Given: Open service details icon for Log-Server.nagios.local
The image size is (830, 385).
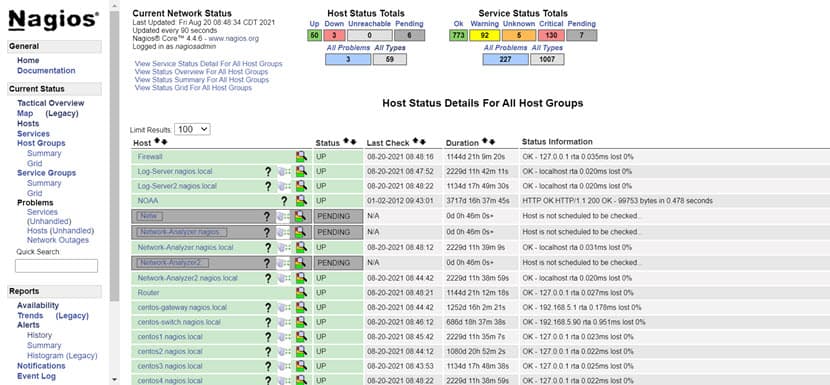Looking at the screenshot, I should tap(301, 171).
